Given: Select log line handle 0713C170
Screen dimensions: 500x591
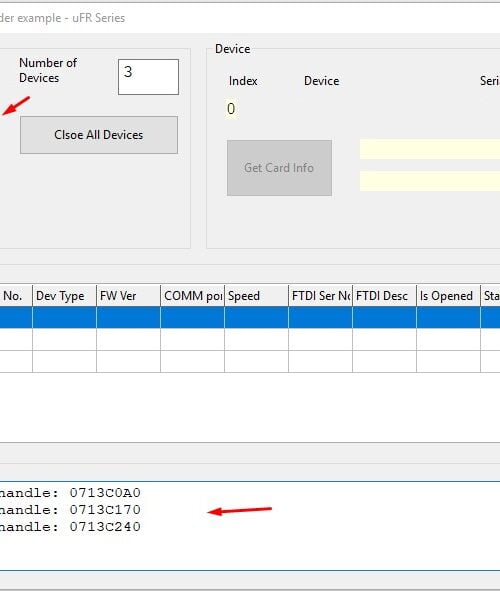Looking at the screenshot, I should tap(70, 510).
